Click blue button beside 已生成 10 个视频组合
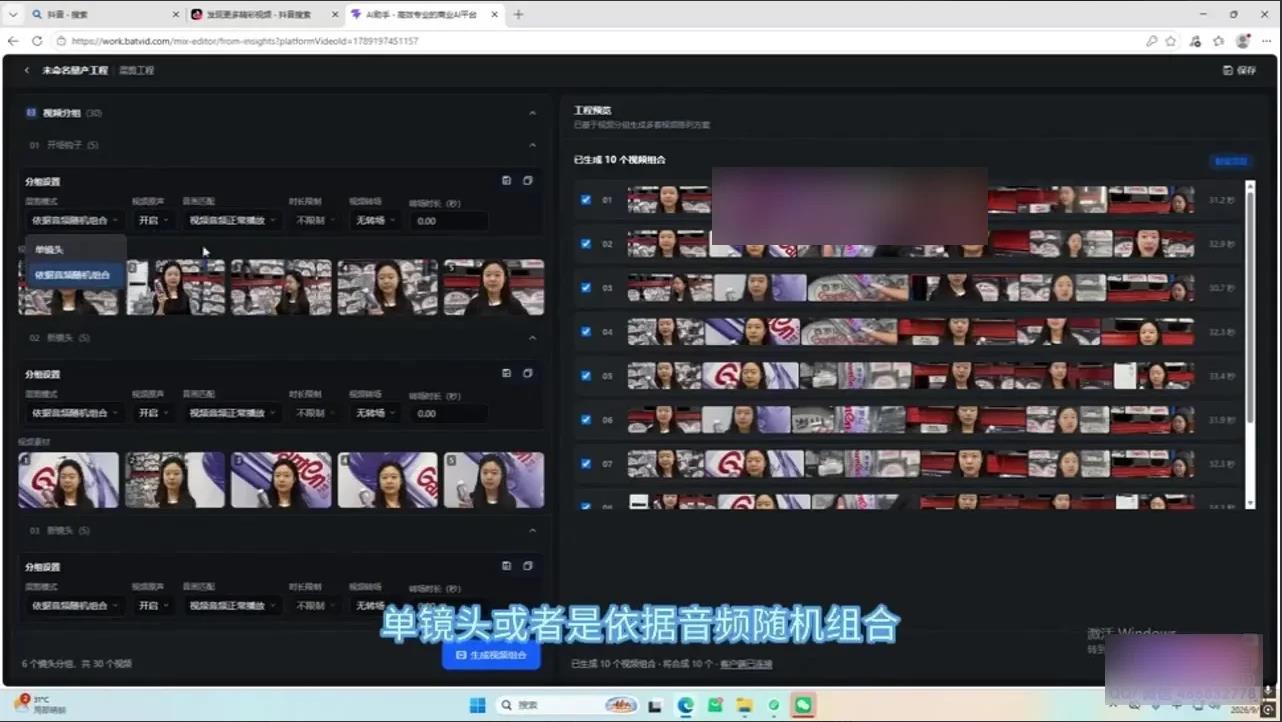This screenshot has width=1282, height=722. click(x=1230, y=161)
